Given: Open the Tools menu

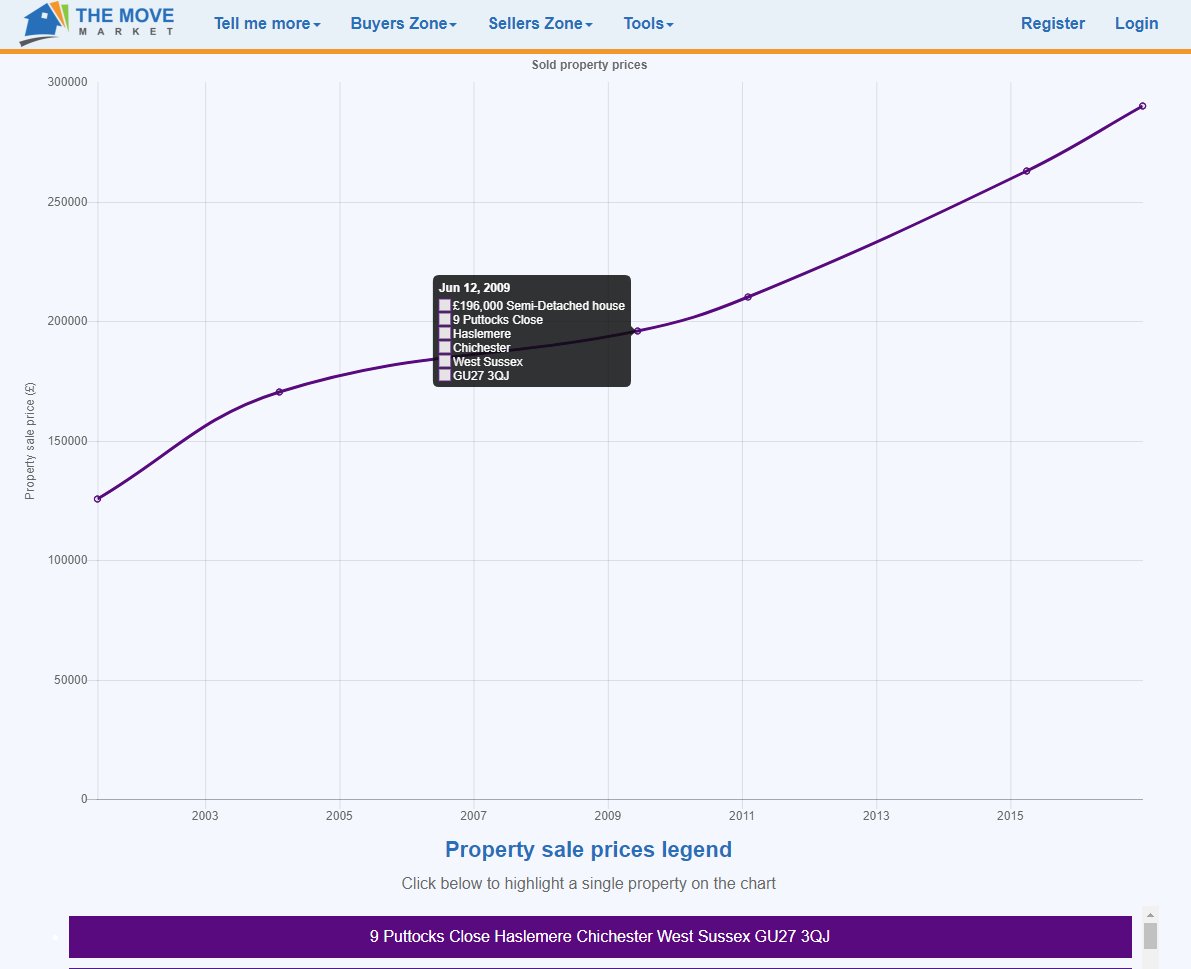Looking at the screenshot, I should pos(647,23).
